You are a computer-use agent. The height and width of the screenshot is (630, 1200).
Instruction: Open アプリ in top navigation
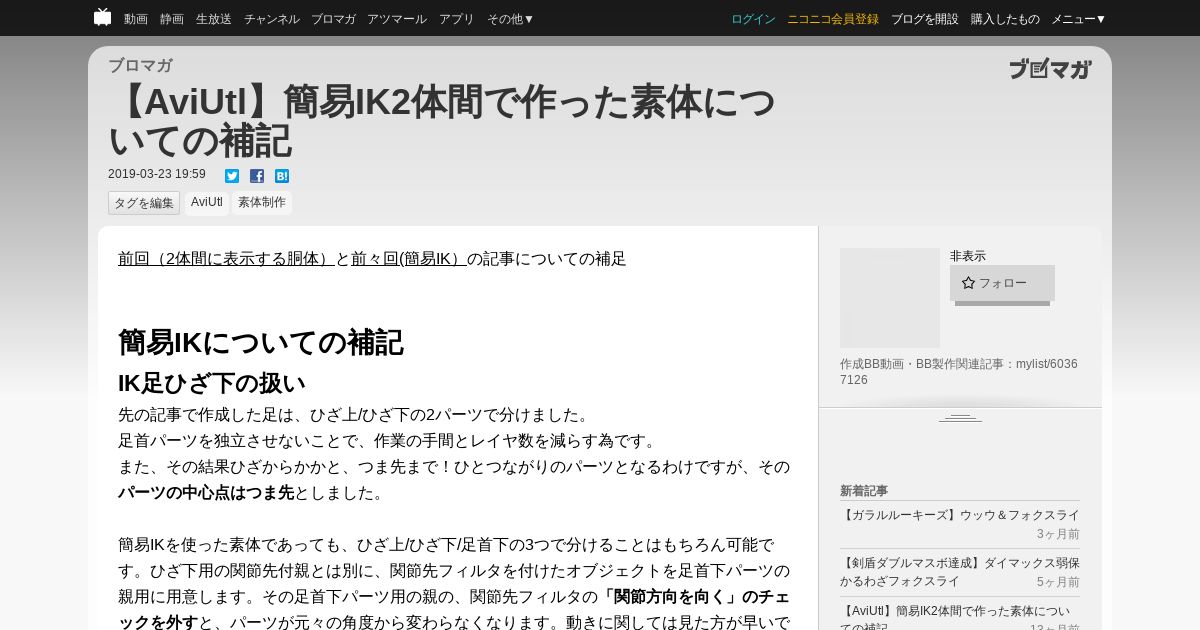point(457,19)
